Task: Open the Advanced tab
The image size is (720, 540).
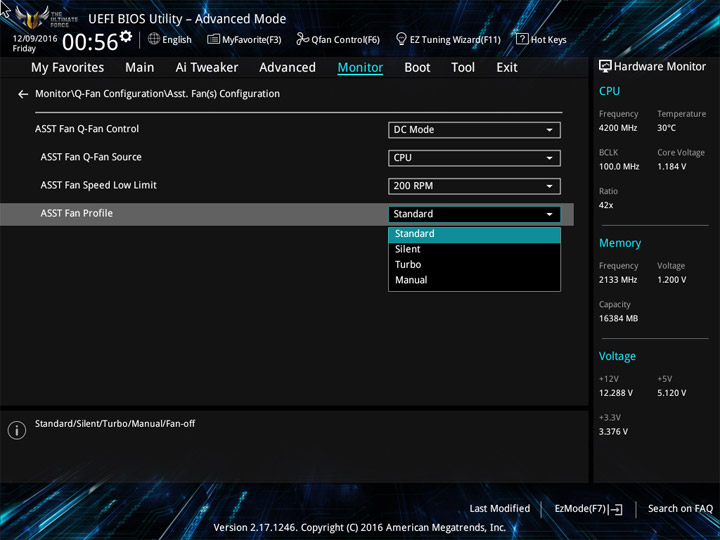Action: [x=287, y=68]
